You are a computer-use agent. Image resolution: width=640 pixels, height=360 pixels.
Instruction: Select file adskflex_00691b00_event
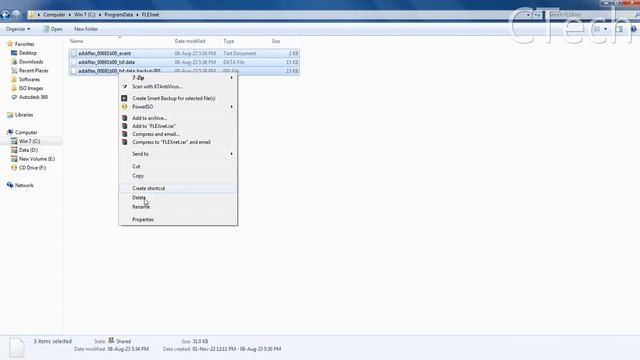[x=104, y=53]
